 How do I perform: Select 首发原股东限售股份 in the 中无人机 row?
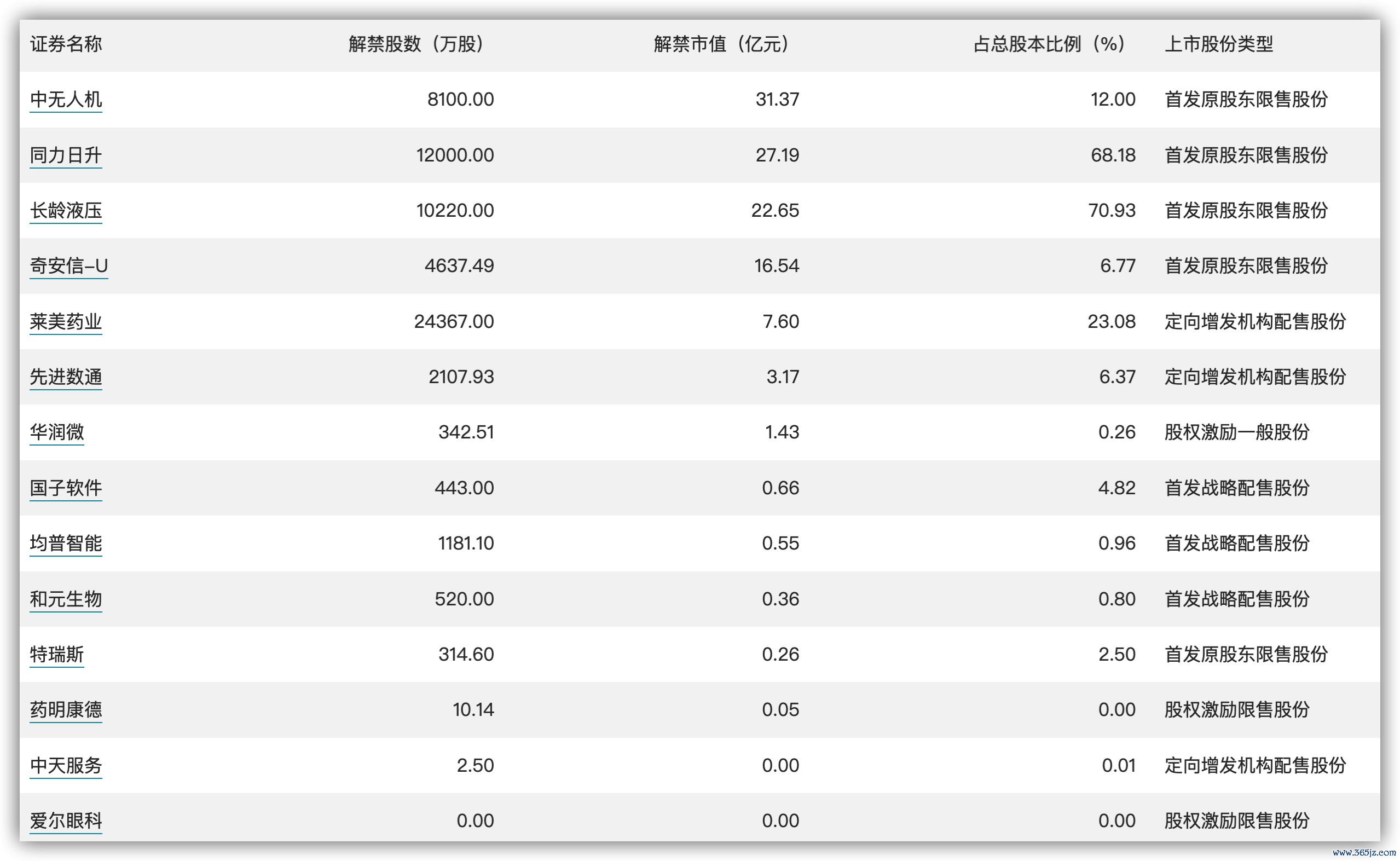tap(1246, 100)
